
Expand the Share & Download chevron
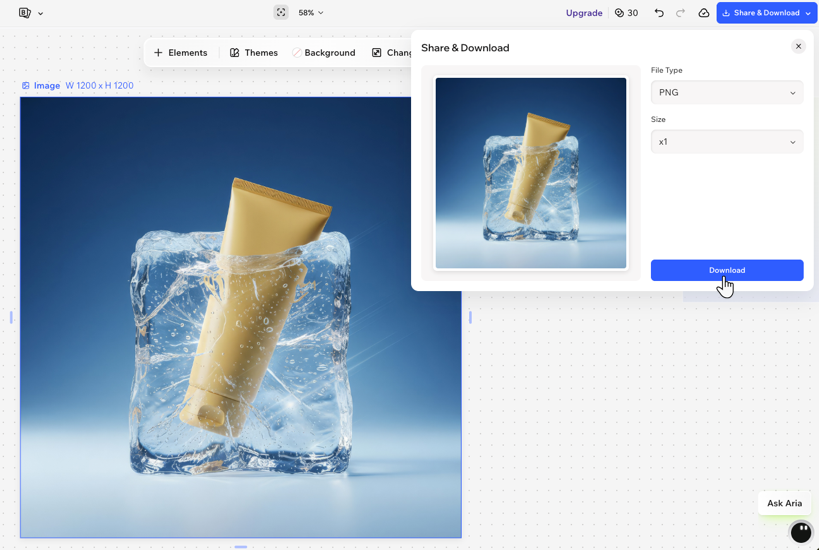[x=808, y=13]
